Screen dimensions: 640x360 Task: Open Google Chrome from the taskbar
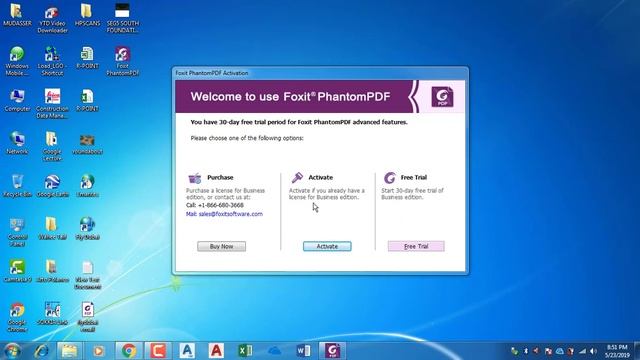pos(129,351)
